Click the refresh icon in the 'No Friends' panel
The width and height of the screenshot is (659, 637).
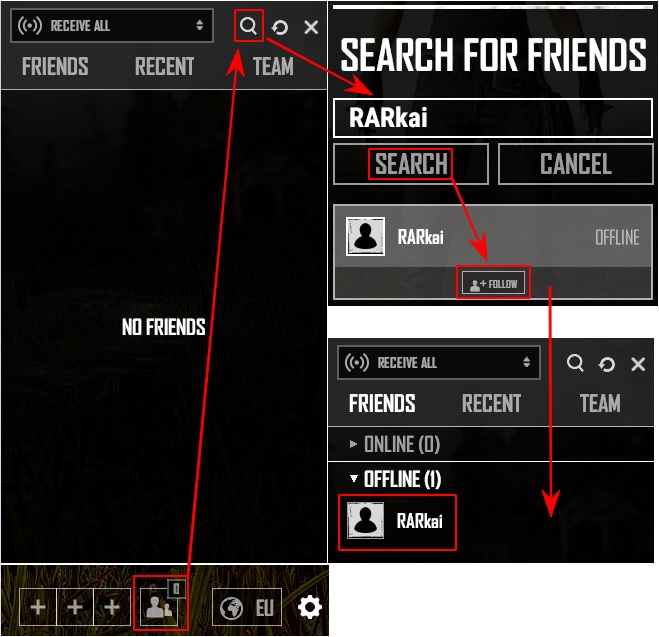tap(280, 28)
